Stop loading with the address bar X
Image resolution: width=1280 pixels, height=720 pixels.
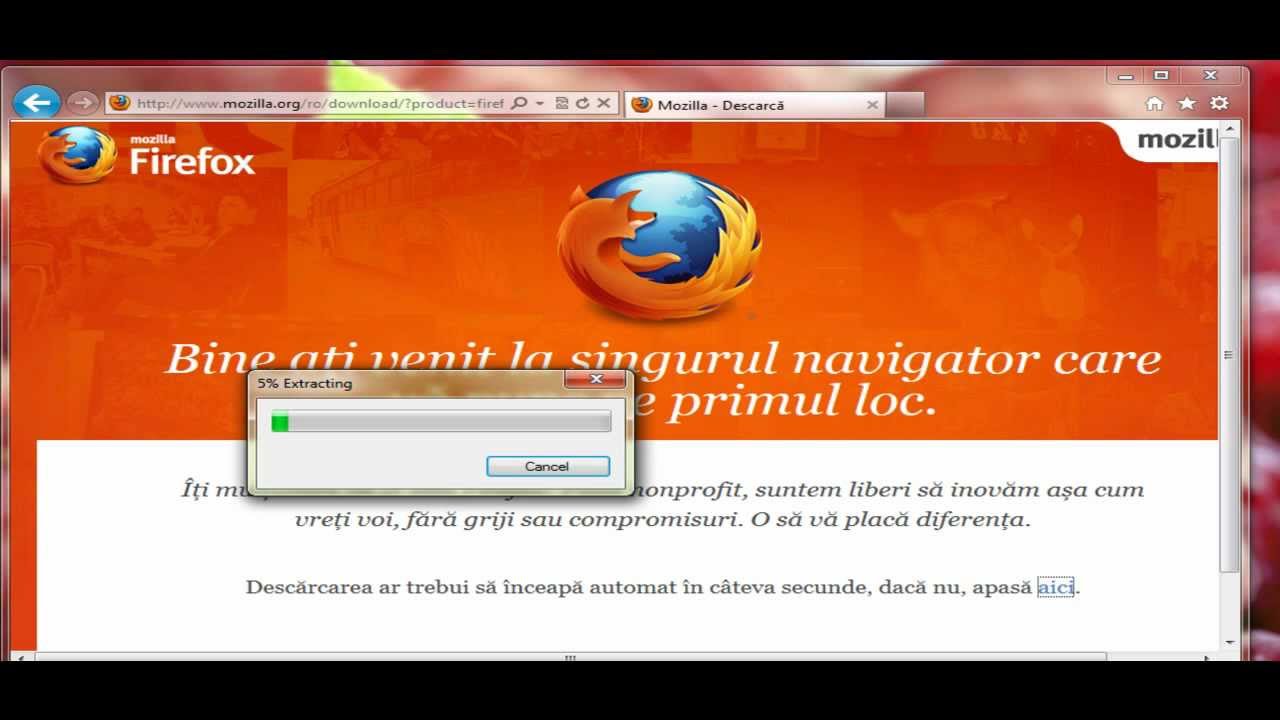tap(603, 104)
